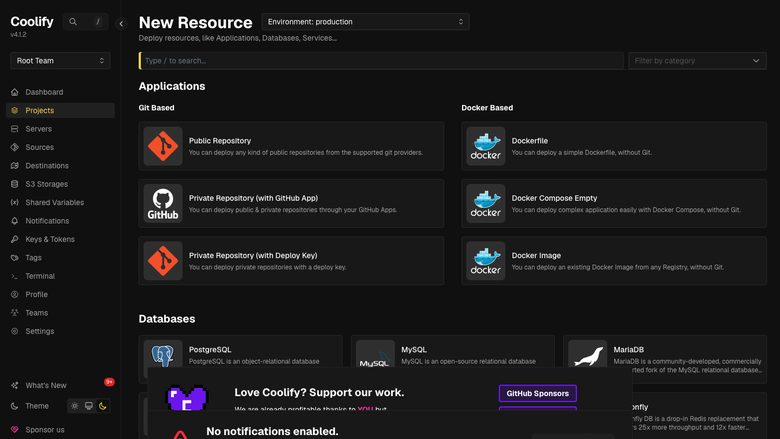This screenshot has height=439, width=780.
Task: Open the Root Team selector
Action: pyautogui.click(x=60, y=61)
